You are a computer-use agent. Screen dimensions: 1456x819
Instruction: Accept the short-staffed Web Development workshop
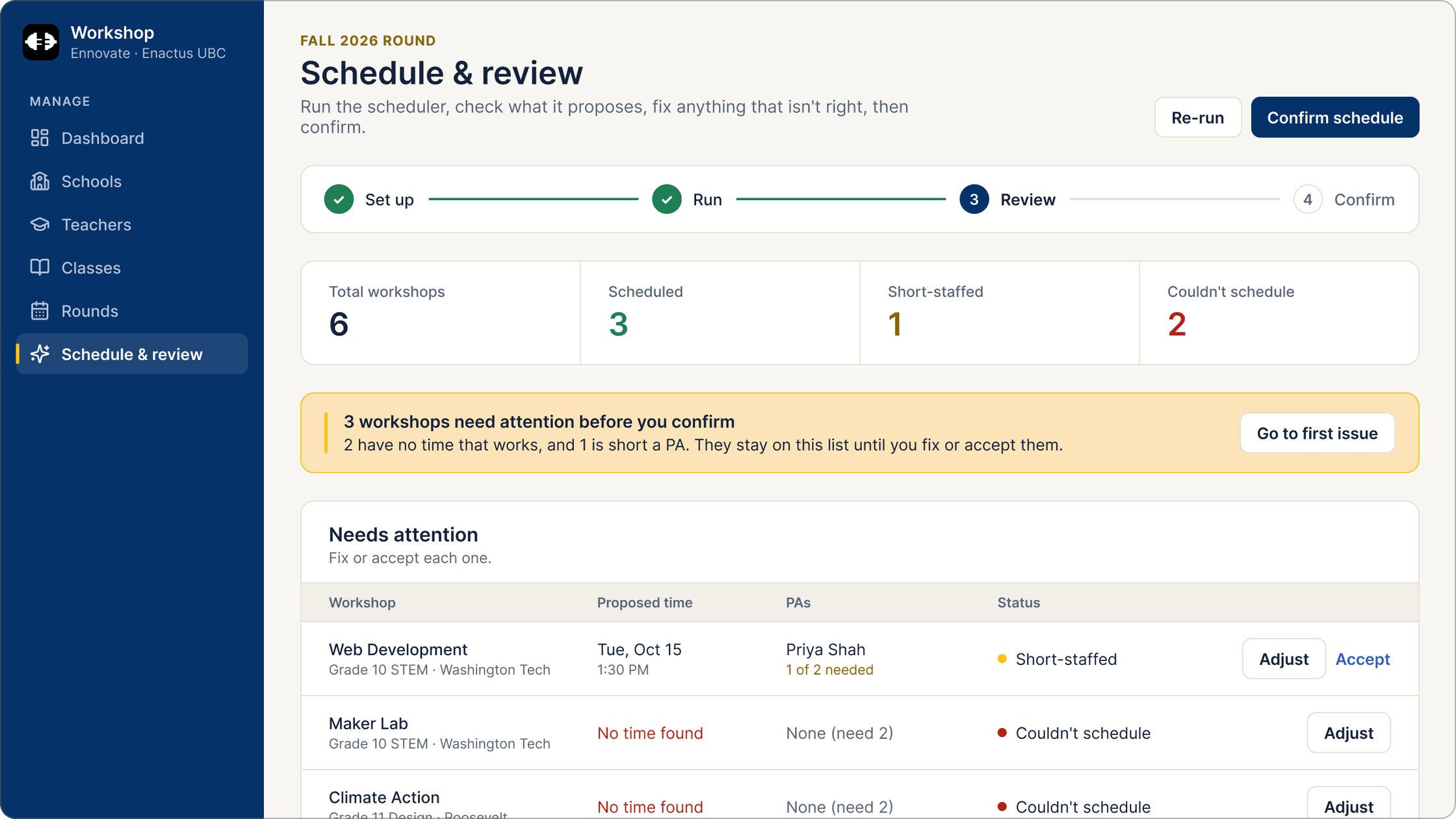tap(1362, 659)
